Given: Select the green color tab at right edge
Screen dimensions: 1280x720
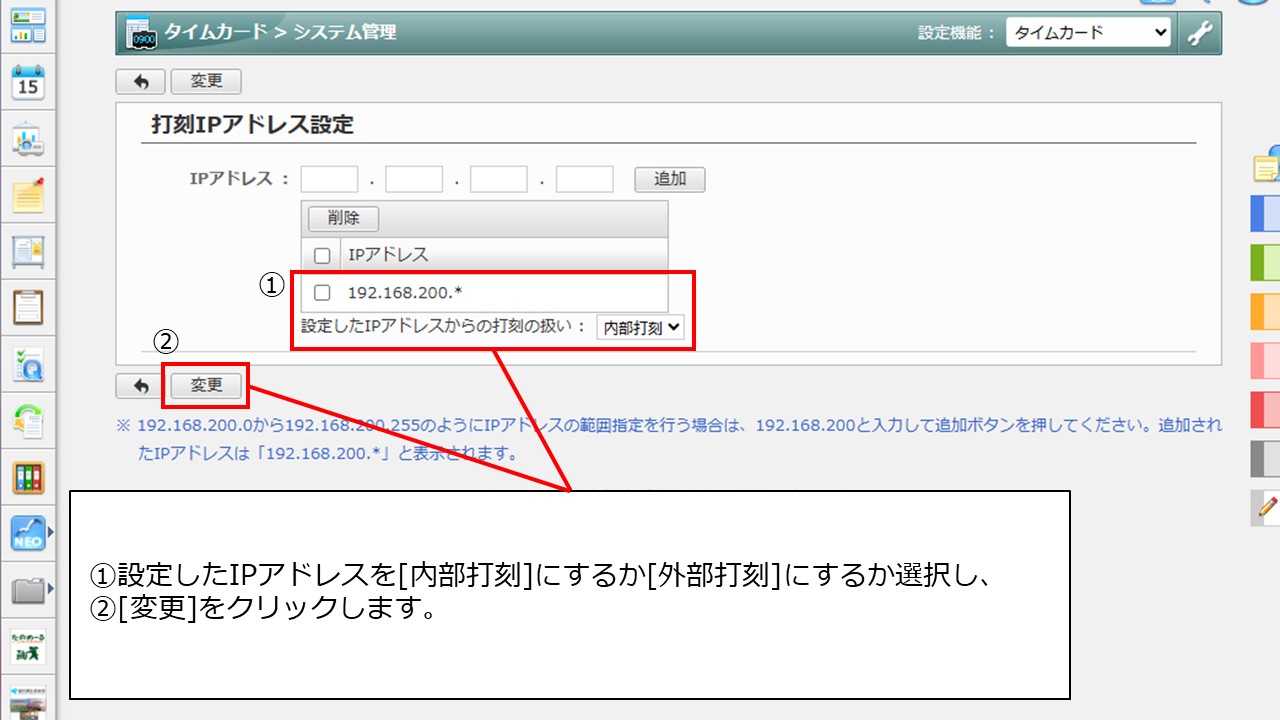Looking at the screenshot, I should pos(1266,263).
